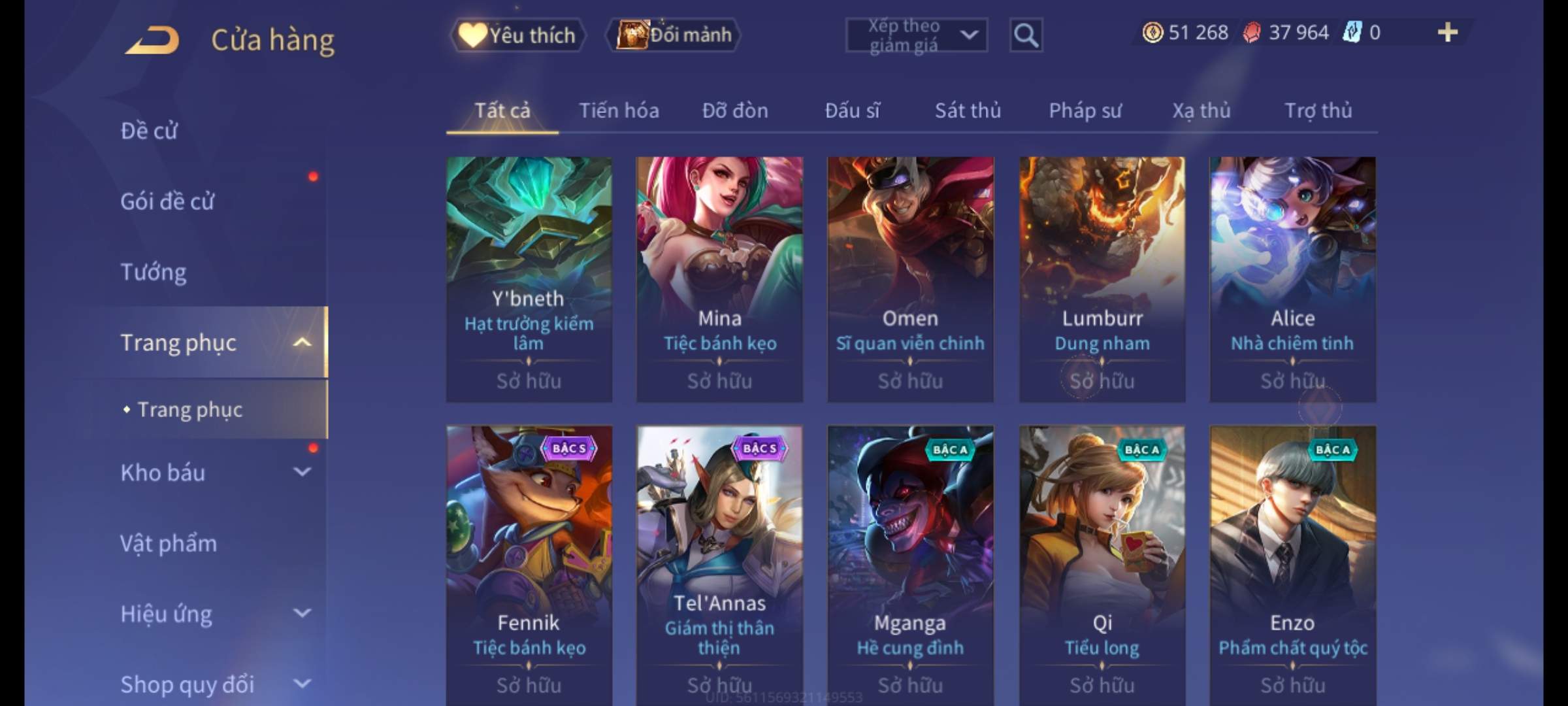Expand the Shop quy đổi chevron
The width and height of the screenshot is (1568, 706).
pyautogui.click(x=302, y=683)
